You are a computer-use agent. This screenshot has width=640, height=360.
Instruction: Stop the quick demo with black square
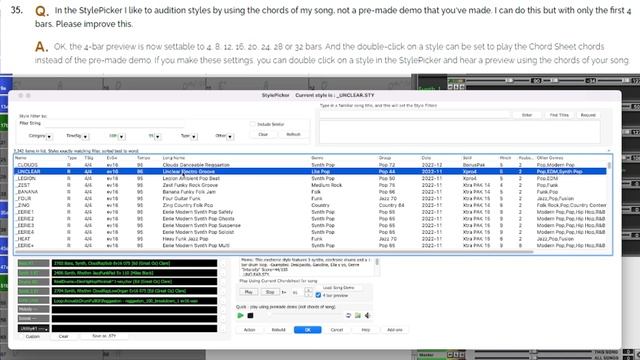251,316
